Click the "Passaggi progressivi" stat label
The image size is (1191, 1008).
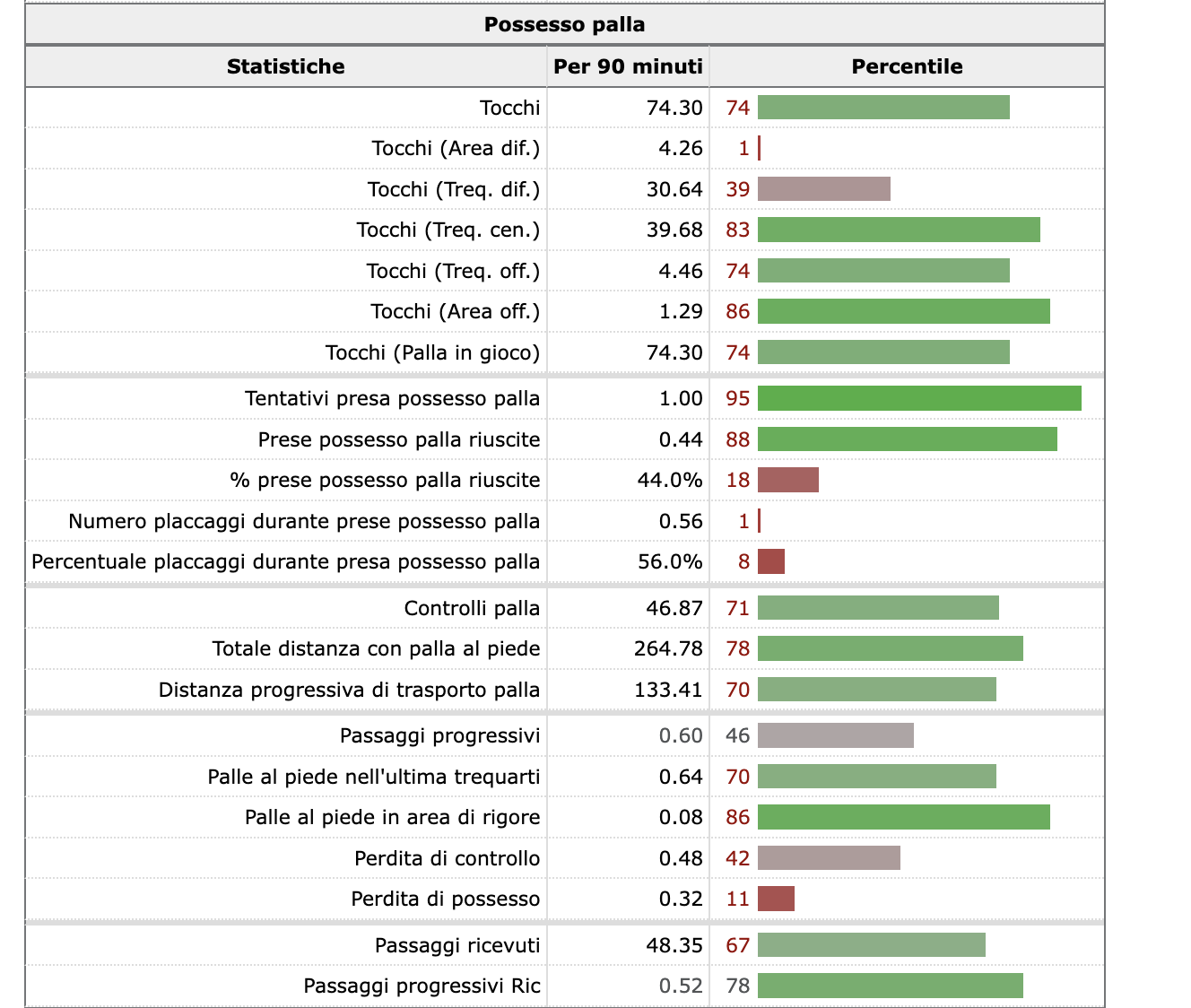[x=439, y=736]
